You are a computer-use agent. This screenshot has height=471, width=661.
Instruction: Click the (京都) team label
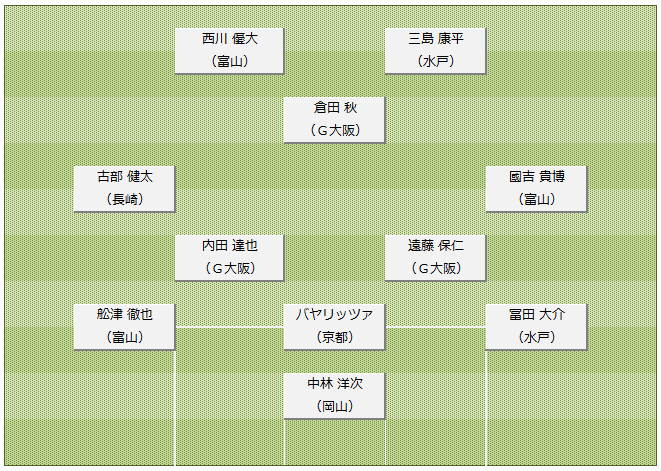(x=335, y=337)
